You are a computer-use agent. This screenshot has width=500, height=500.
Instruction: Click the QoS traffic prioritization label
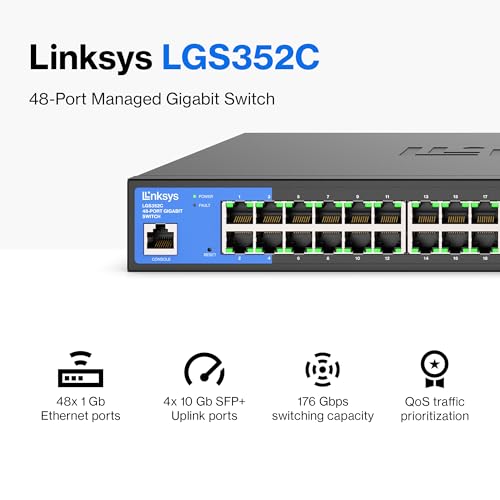coord(435,409)
